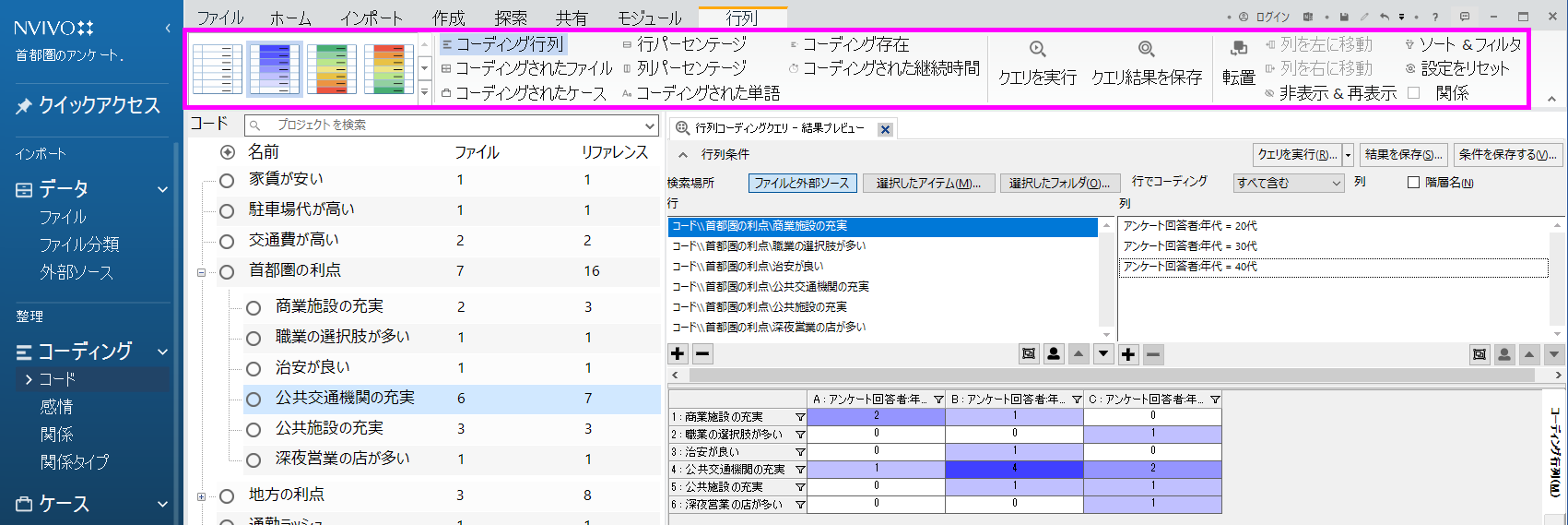Open the ファイル menu tab
This screenshot has height=525, width=1568.
click(220, 18)
